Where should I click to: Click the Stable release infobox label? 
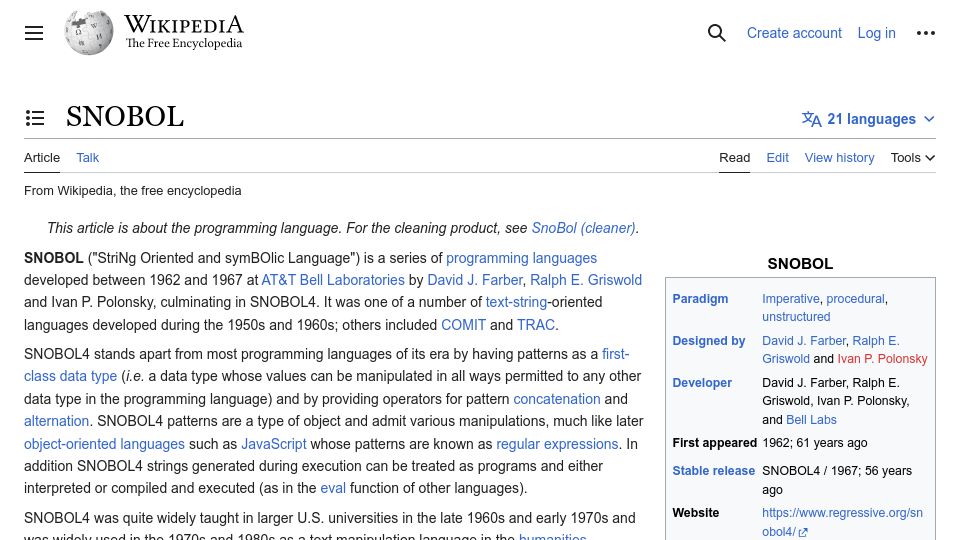[x=713, y=471]
